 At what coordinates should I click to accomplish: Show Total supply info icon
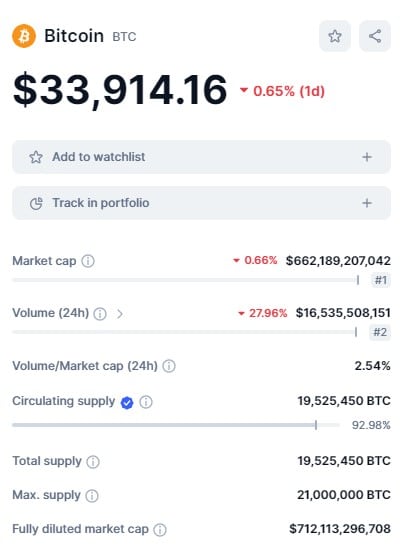[93, 461]
